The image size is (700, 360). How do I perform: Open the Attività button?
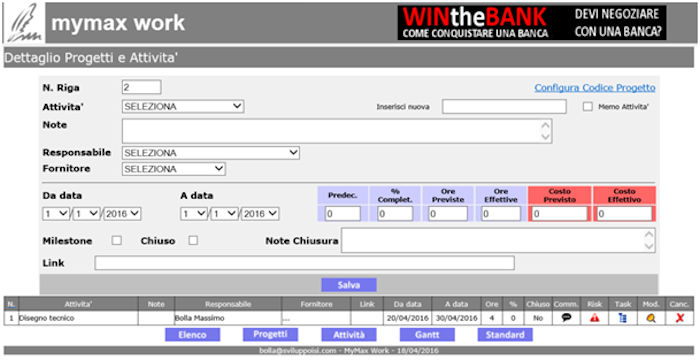click(349, 335)
